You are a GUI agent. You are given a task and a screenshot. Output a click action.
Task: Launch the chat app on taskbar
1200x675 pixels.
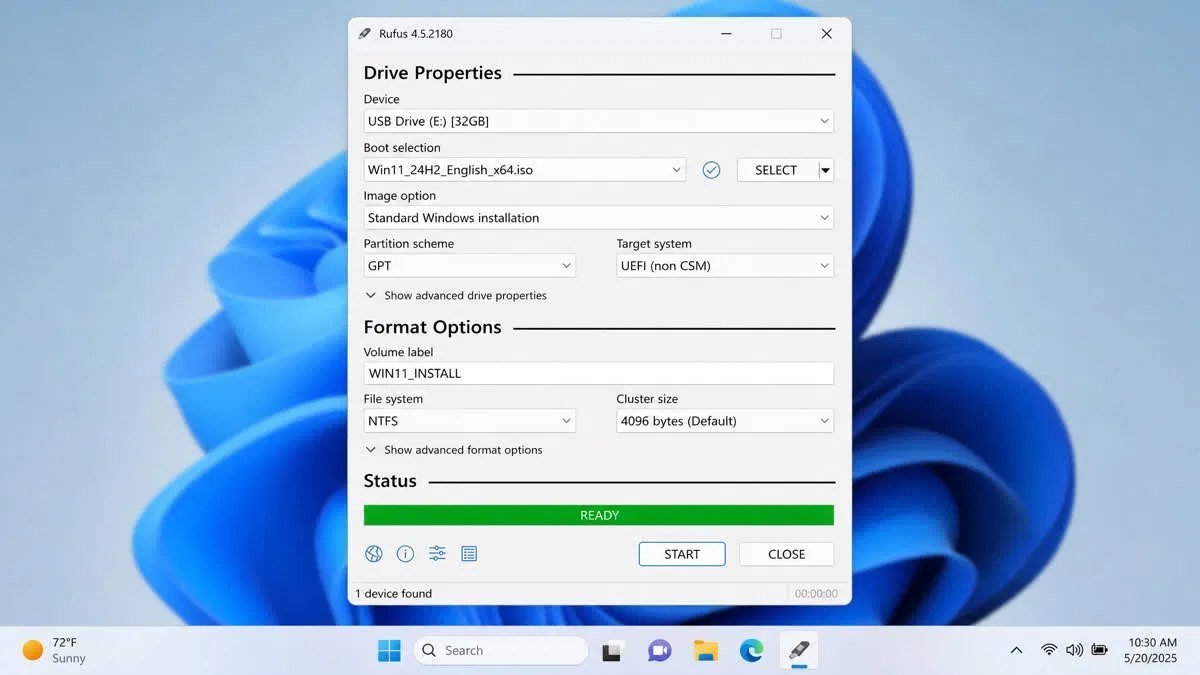(x=659, y=651)
